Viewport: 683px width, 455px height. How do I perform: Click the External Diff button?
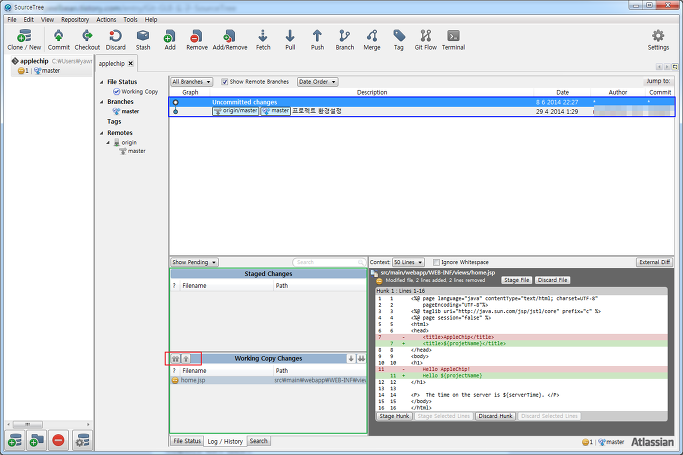(654, 262)
